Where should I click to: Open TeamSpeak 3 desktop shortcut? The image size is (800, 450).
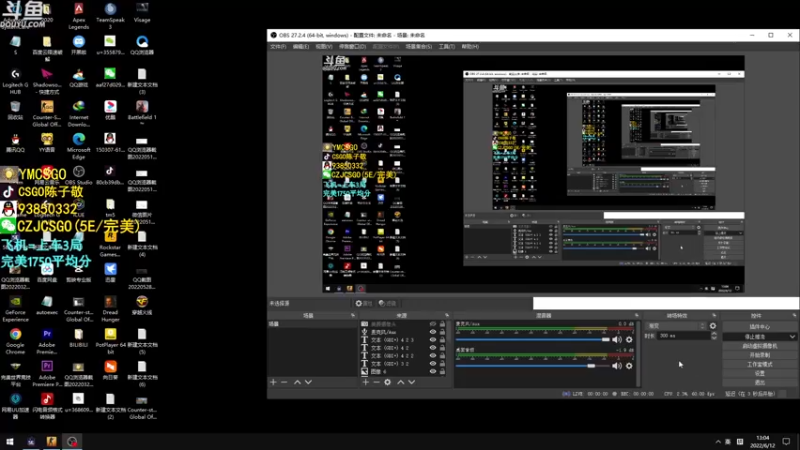click(110, 16)
